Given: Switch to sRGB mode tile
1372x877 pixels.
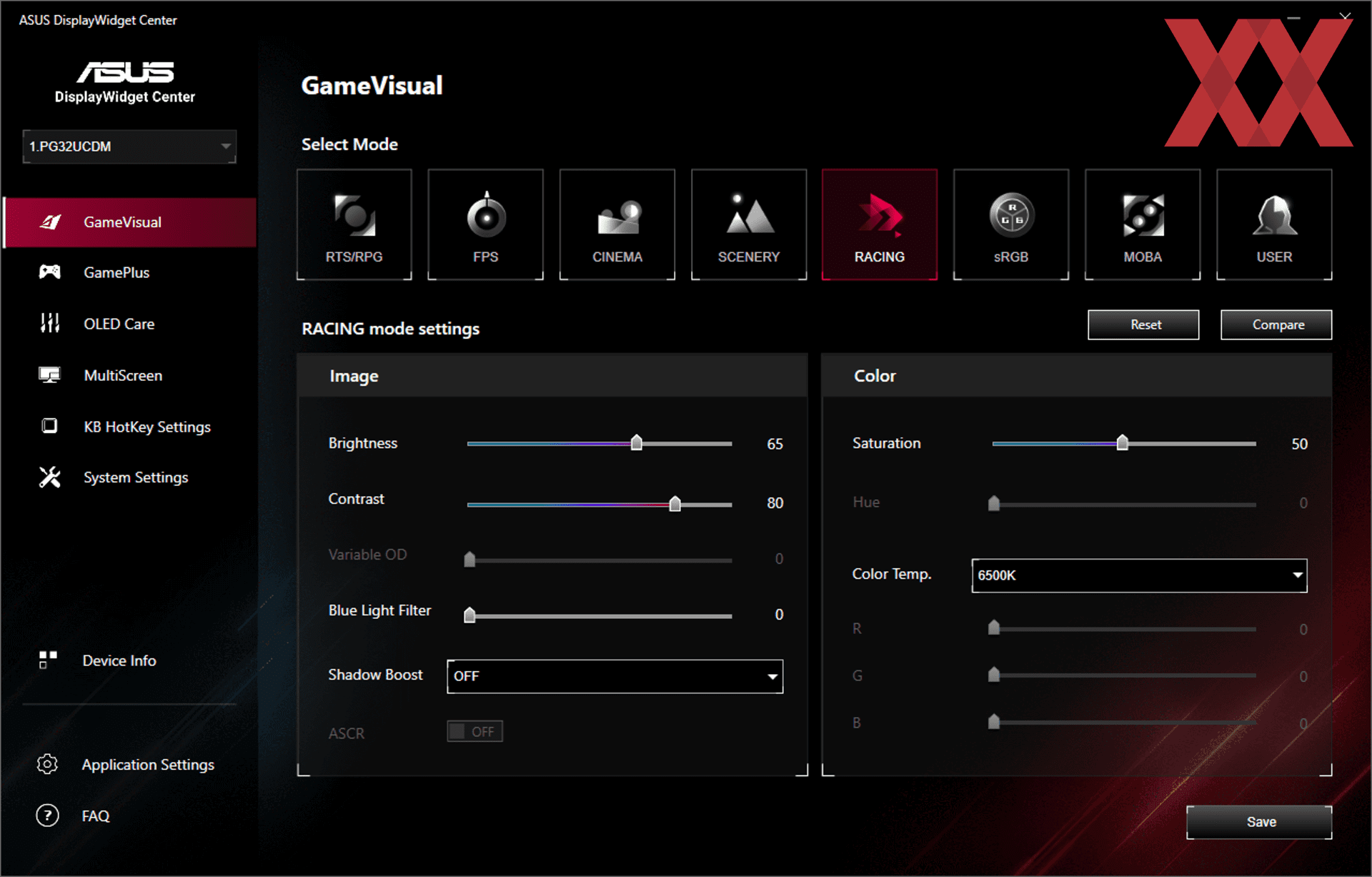Looking at the screenshot, I should point(1011,224).
